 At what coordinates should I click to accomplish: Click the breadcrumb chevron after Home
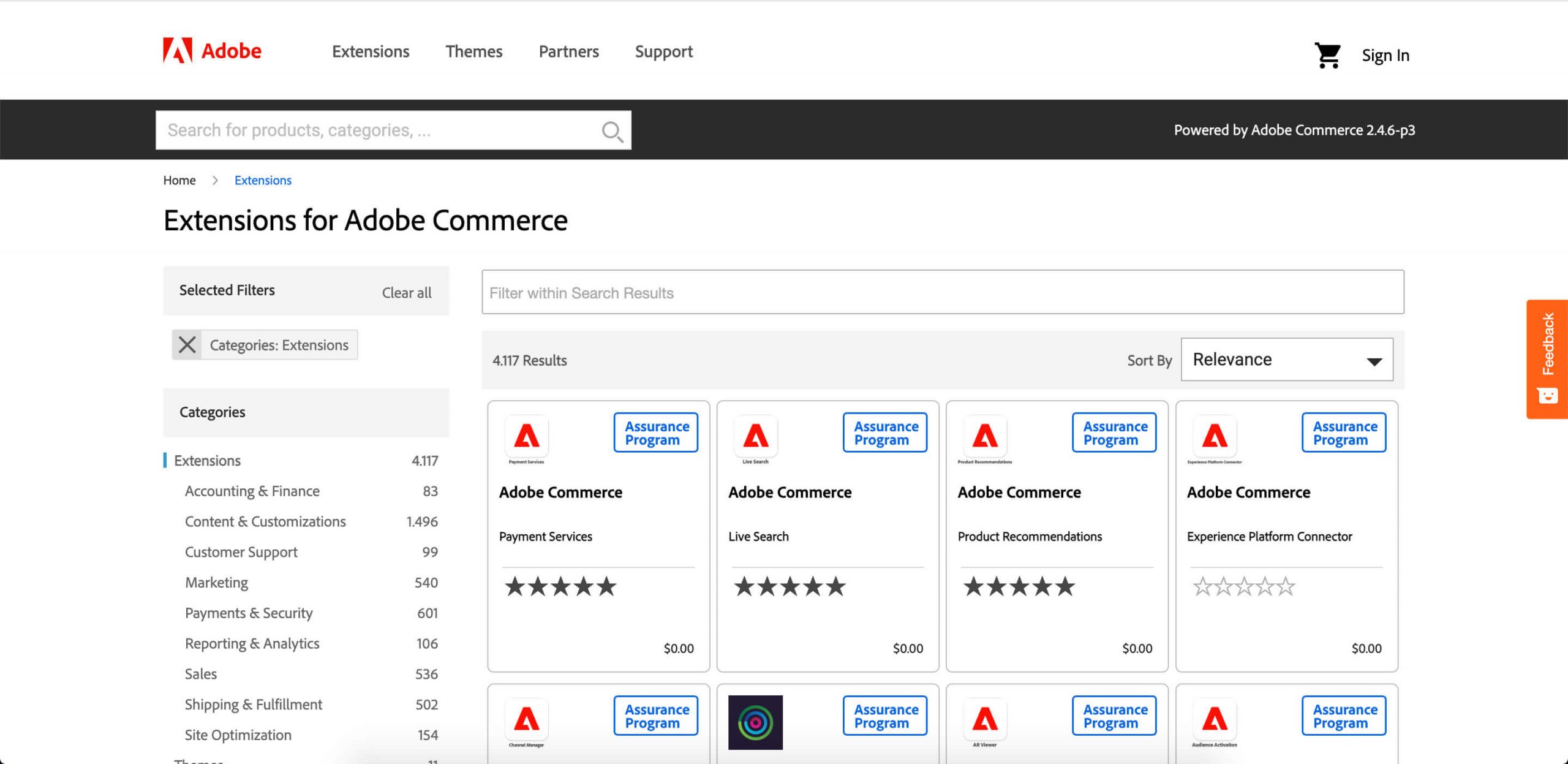pyautogui.click(x=215, y=181)
